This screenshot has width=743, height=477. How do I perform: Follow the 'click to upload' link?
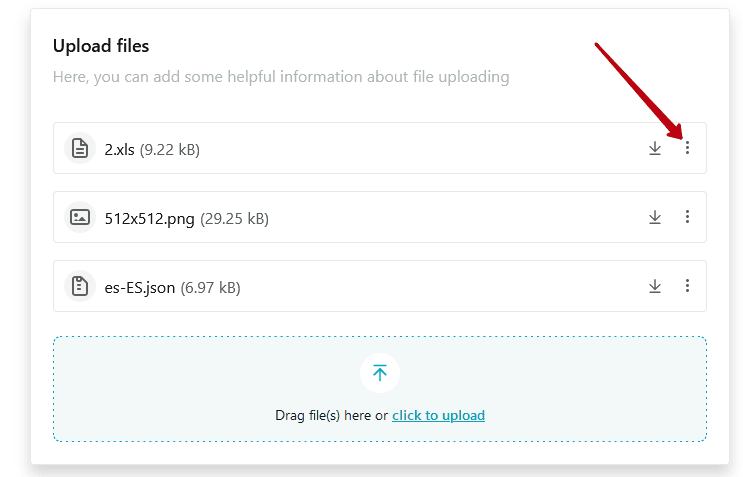click(x=438, y=415)
